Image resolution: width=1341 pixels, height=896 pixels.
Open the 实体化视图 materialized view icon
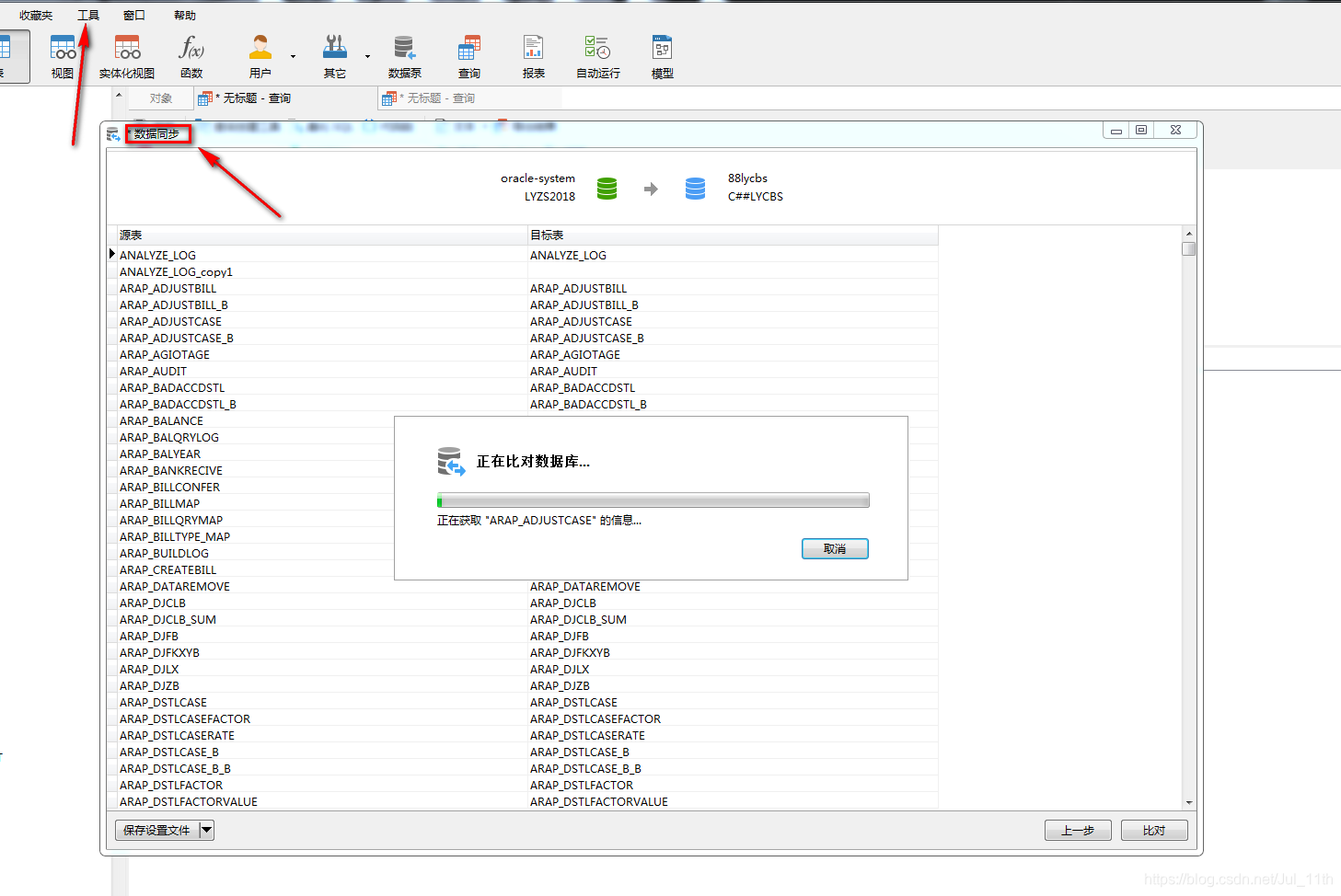point(127,57)
